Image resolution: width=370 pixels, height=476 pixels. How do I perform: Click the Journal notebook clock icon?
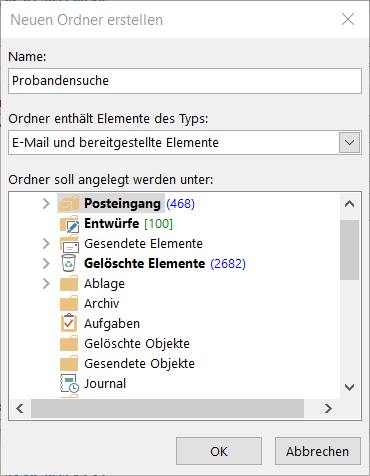tap(69, 383)
